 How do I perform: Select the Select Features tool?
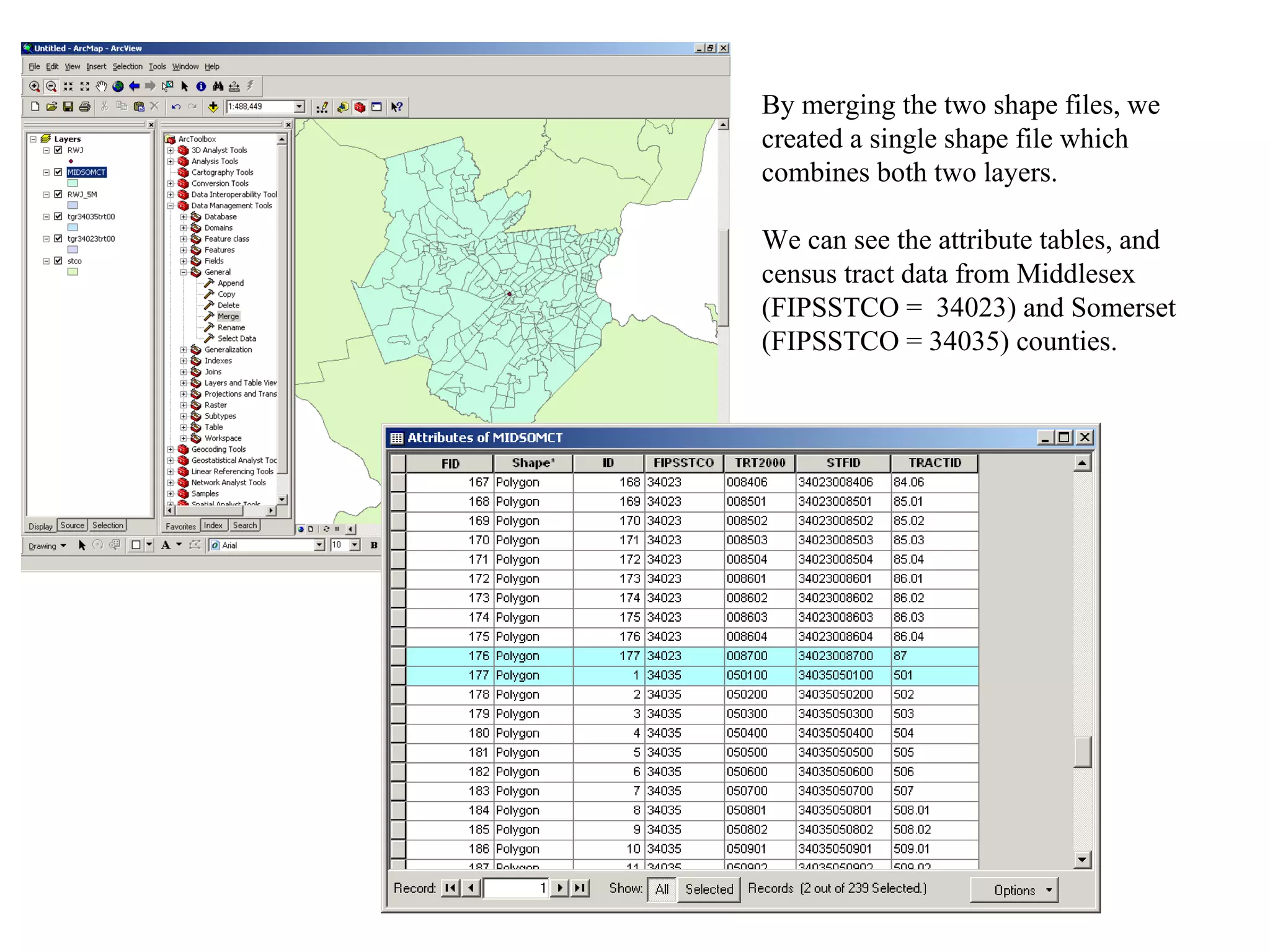click(x=167, y=86)
